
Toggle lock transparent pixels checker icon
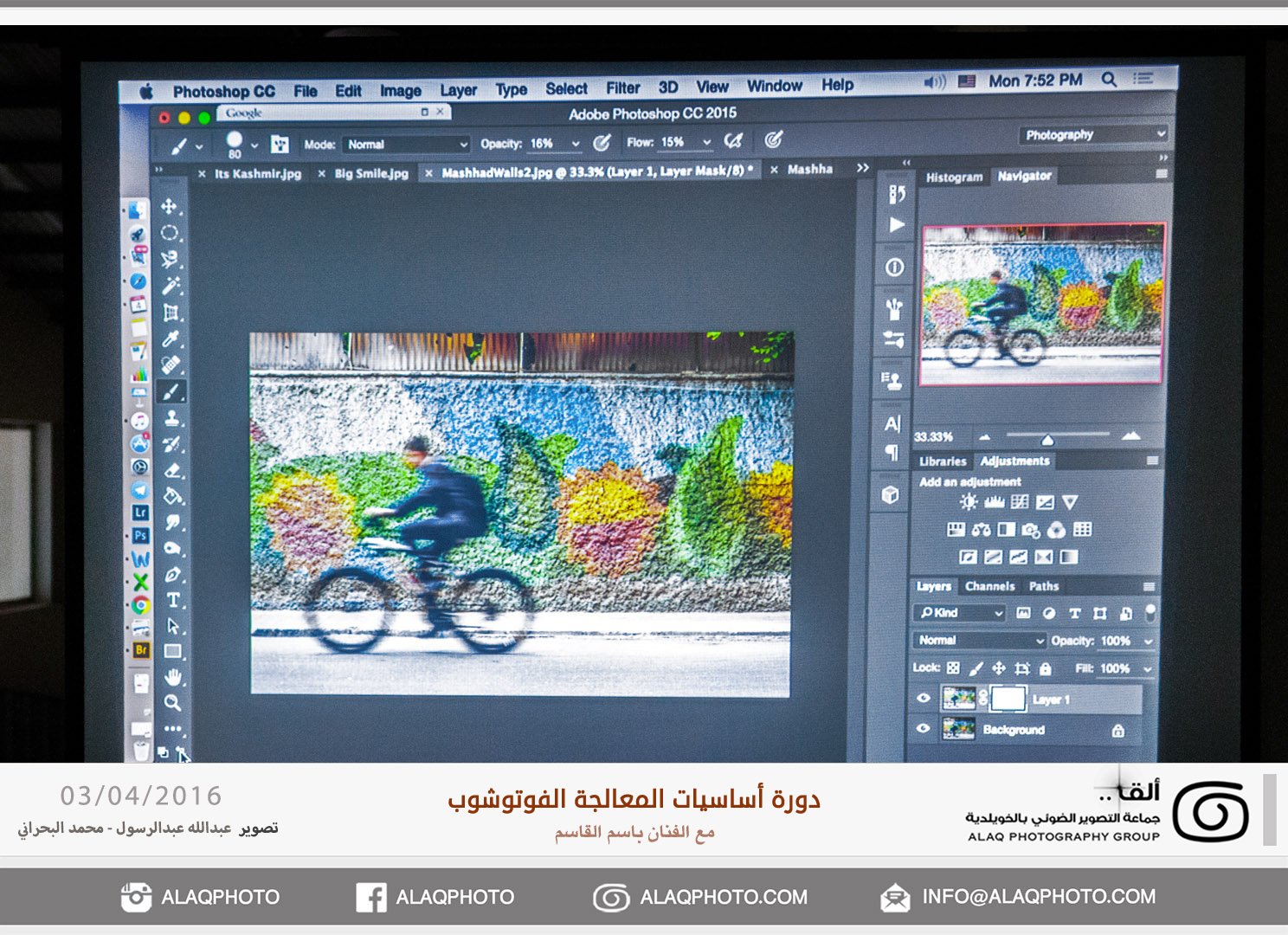click(953, 668)
